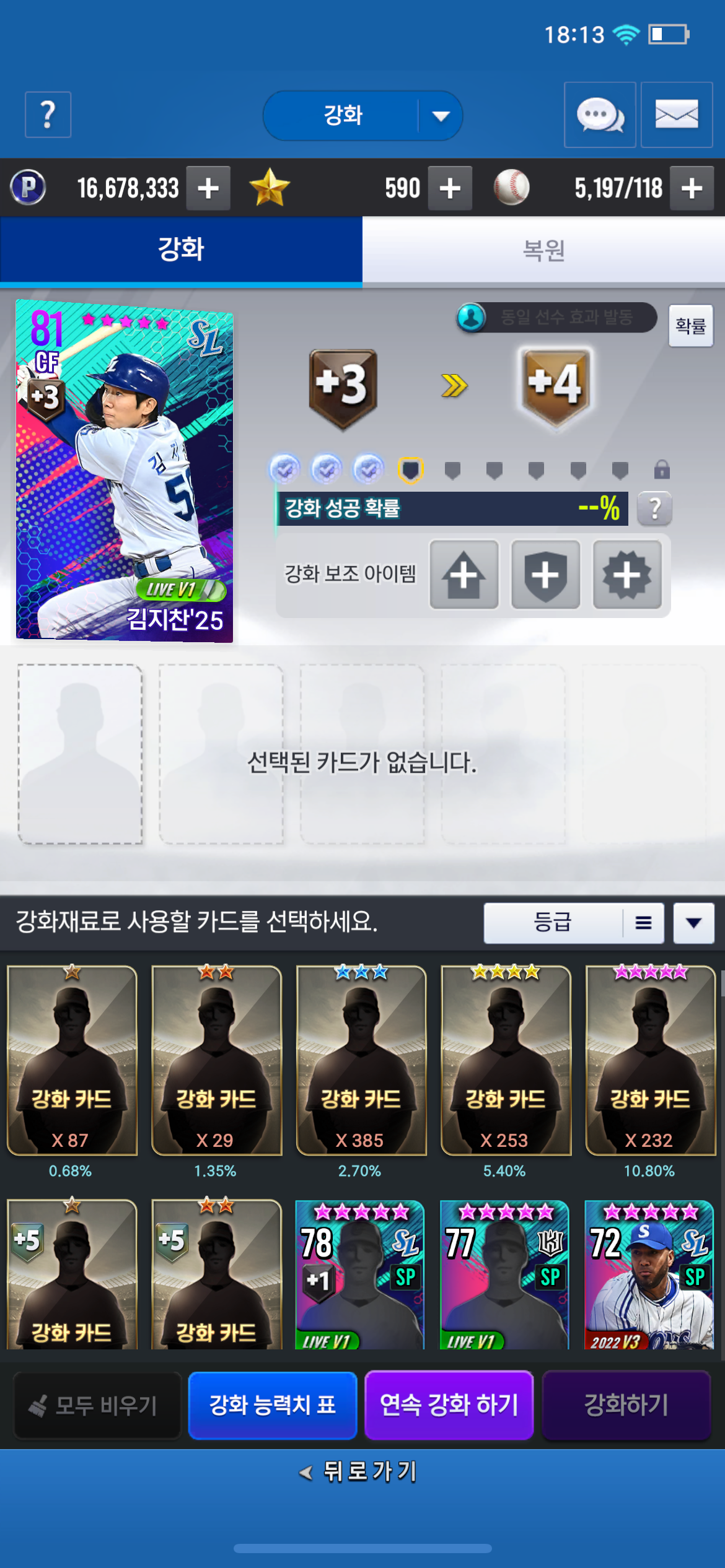Open the 등급 sort dropdown
The height and width of the screenshot is (1568, 725).
point(553,923)
